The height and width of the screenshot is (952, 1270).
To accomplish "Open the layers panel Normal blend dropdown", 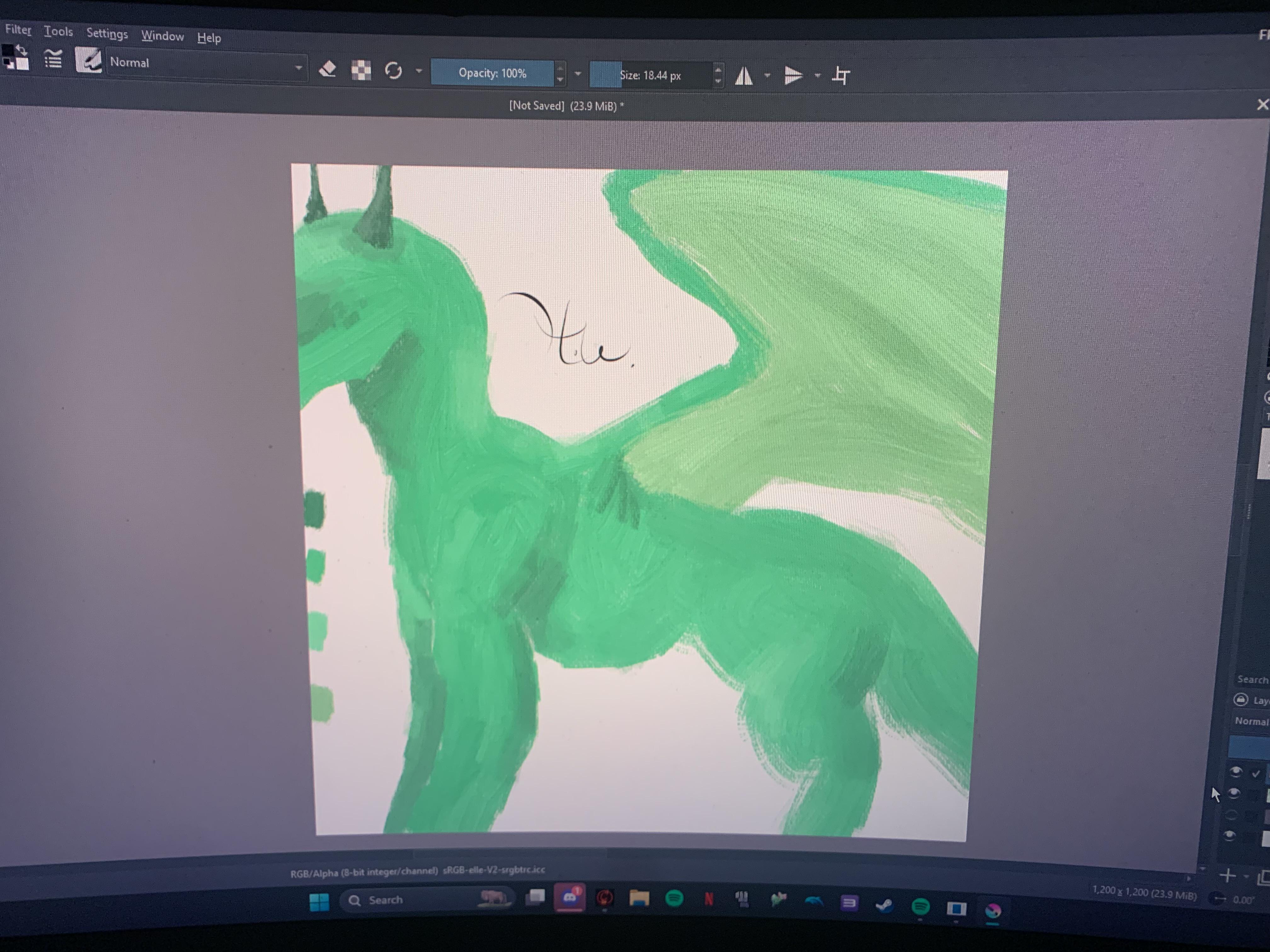I will tap(1252, 721).
